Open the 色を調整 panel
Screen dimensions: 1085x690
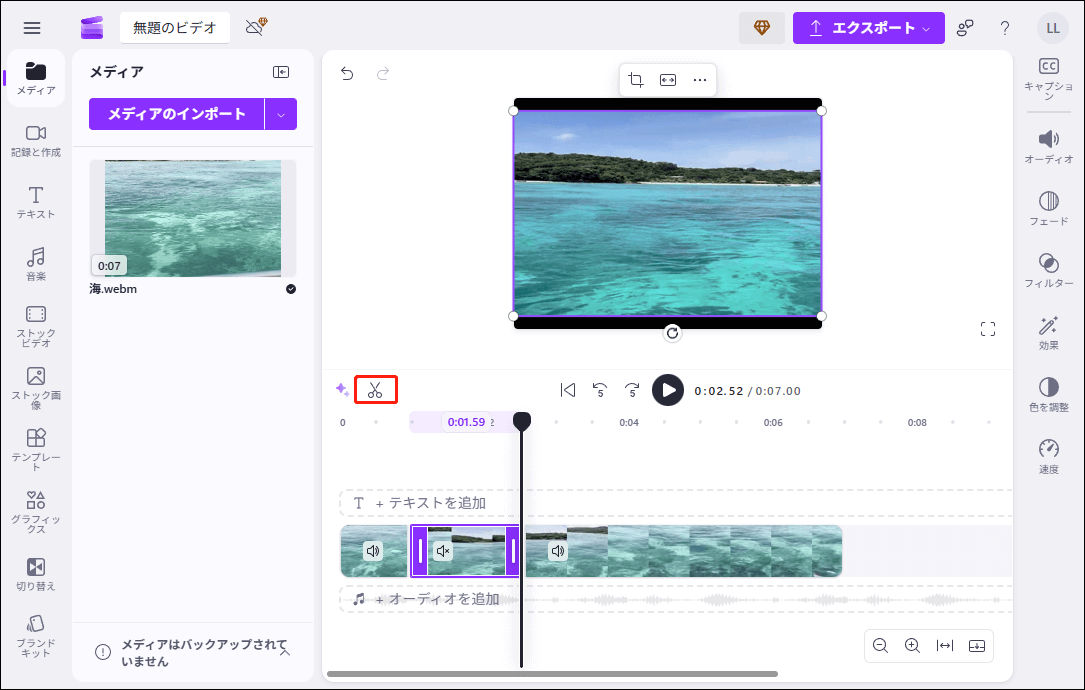(1048, 393)
